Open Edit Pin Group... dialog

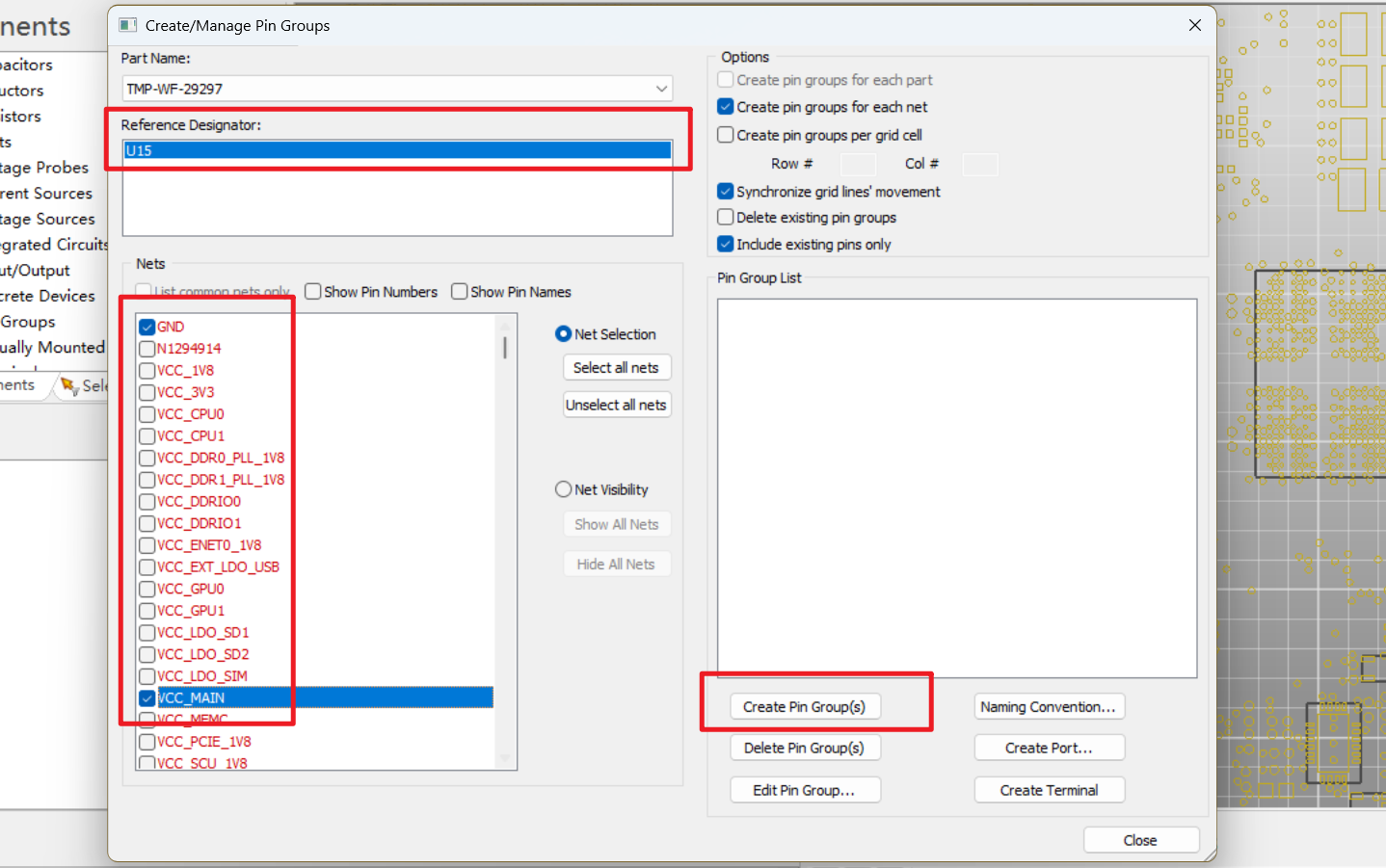[x=805, y=791]
